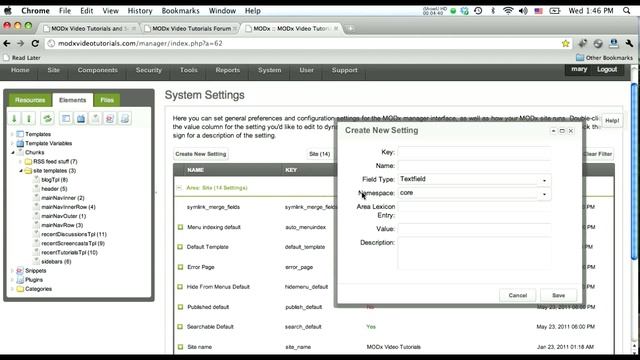Click the volume icon in menu bar

pyautogui.click(x=523, y=11)
